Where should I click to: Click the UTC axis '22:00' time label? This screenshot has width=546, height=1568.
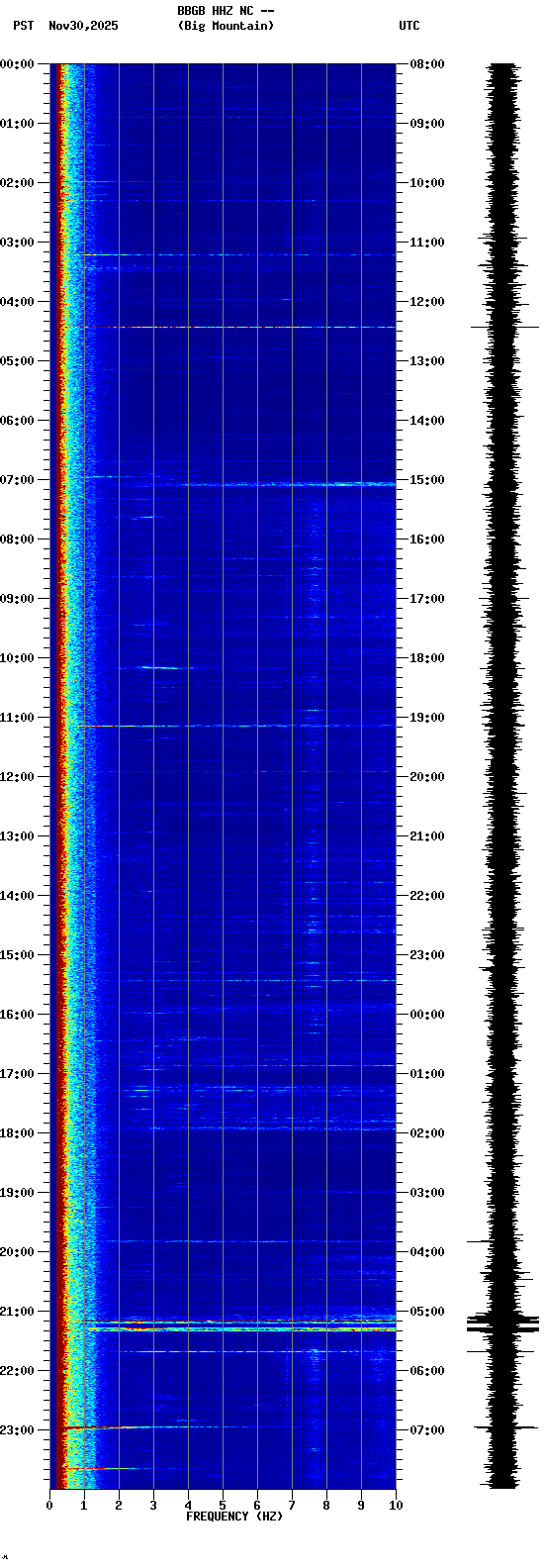(x=427, y=896)
